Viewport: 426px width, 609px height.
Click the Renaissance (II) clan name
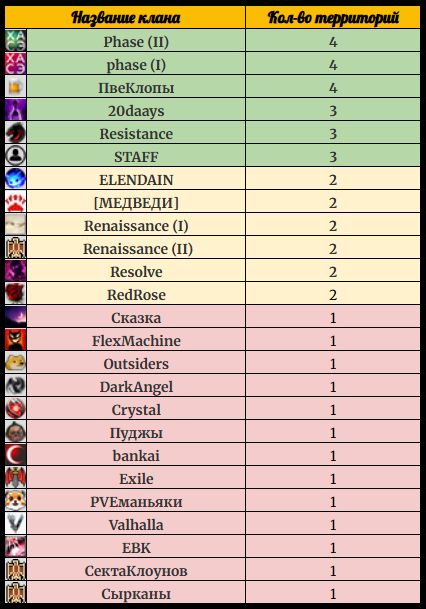coord(138,249)
